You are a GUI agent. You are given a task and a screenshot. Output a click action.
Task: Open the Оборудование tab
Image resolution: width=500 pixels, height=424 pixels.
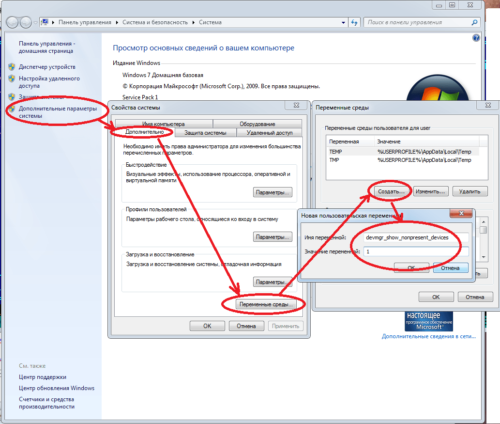pyautogui.click(x=257, y=124)
